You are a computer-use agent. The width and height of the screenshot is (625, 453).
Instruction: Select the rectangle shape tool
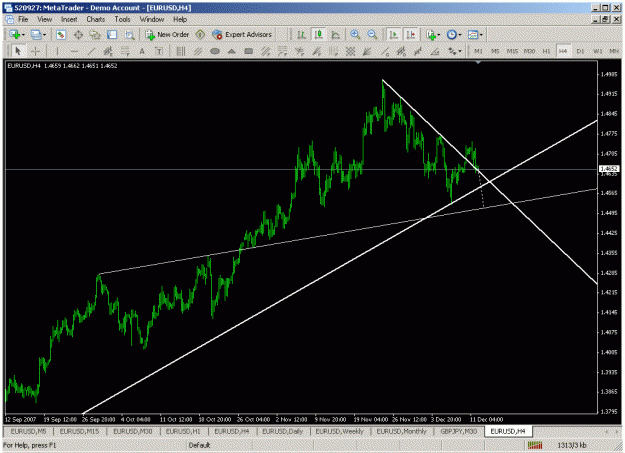tap(249, 51)
